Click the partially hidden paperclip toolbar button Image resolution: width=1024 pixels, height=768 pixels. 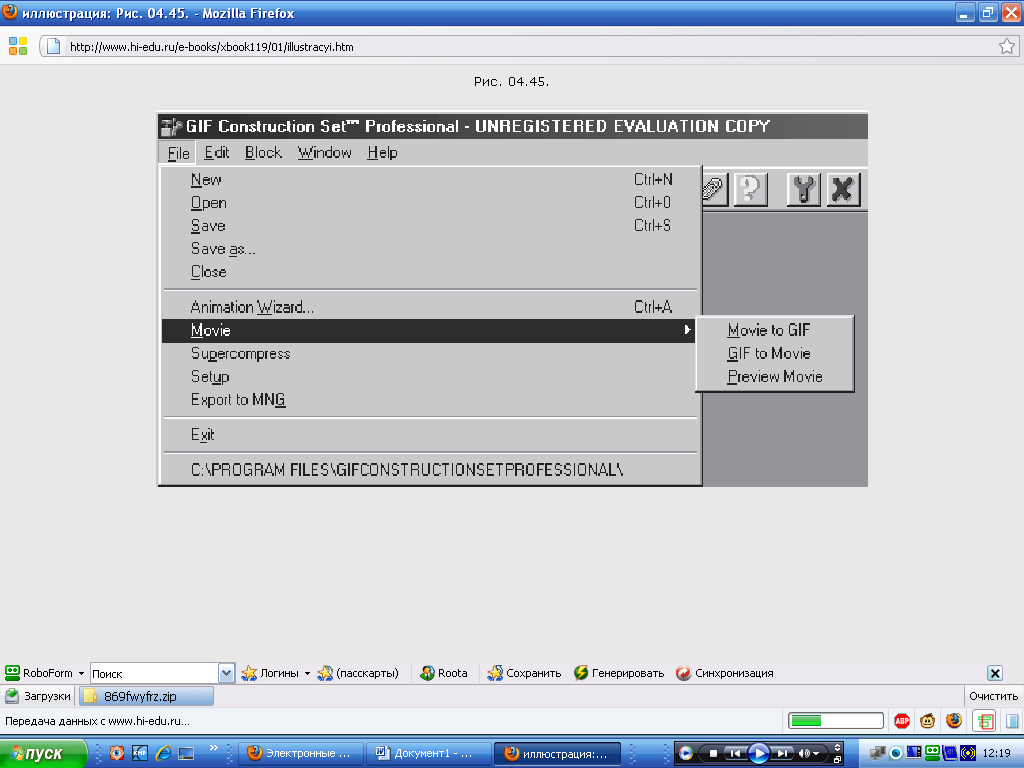(715, 189)
